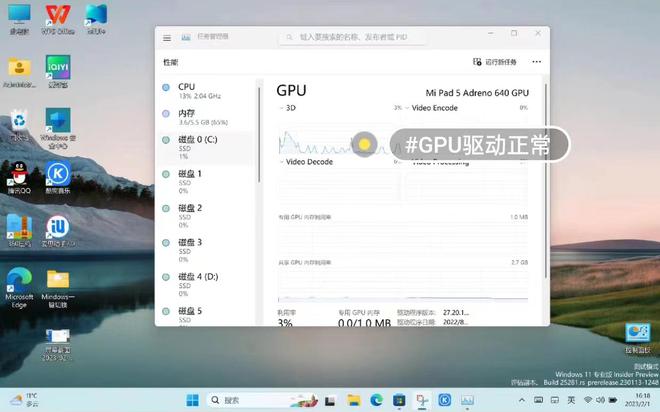
Task: Open the volume tray icon
Action: (600, 400)
